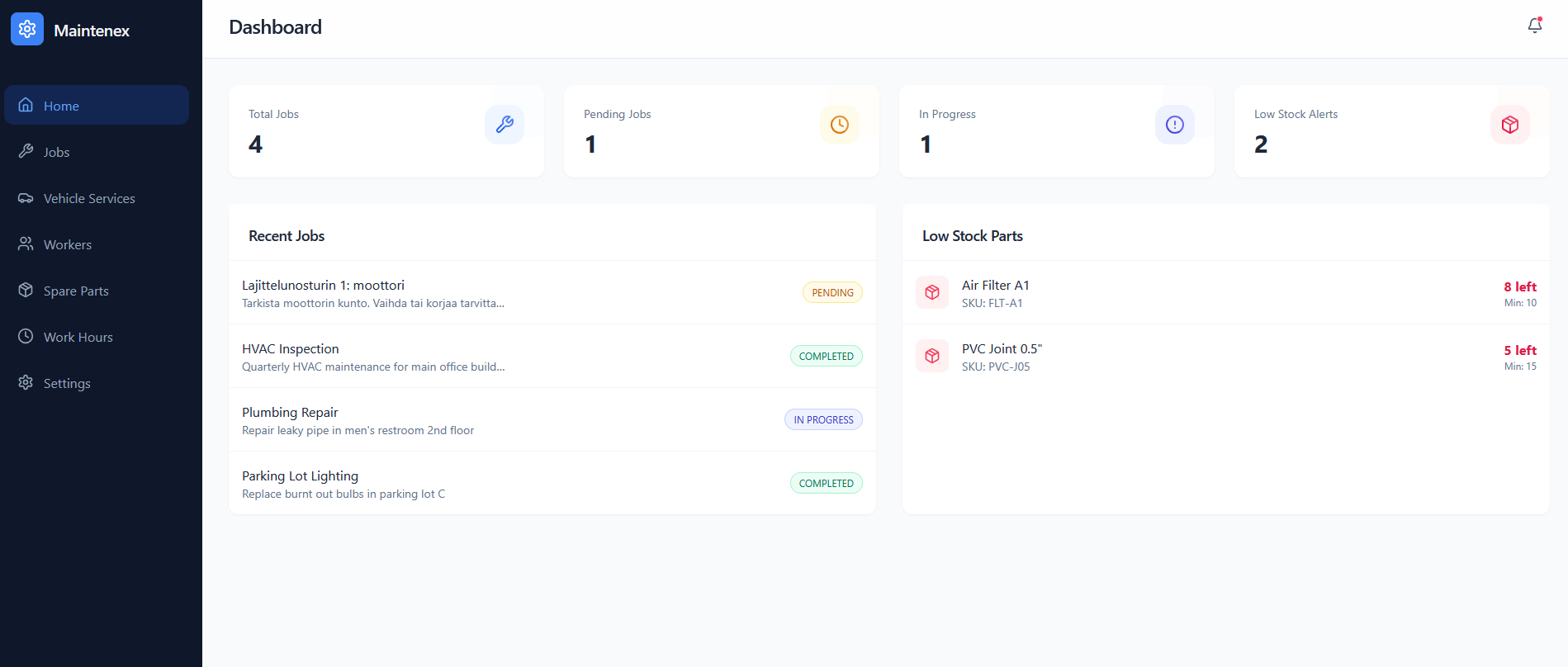Click the alert icon on In Progress card

tap(1174, 125)
